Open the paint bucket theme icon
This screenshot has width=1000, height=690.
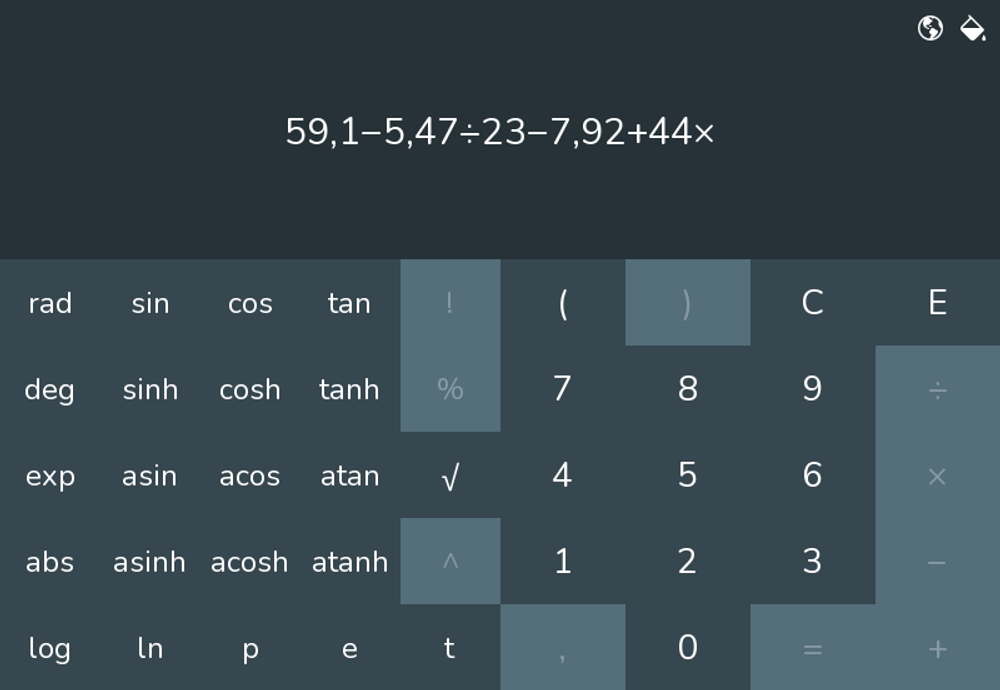[973, 28]
